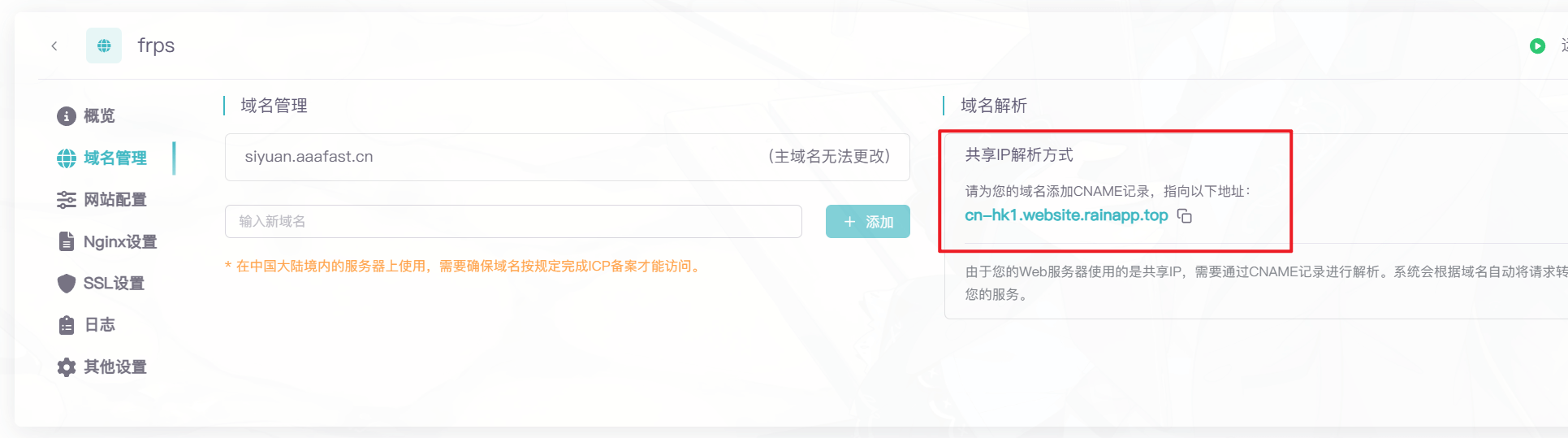
Task: Click the Nginx设置 document icon
Action: point(67,241)
